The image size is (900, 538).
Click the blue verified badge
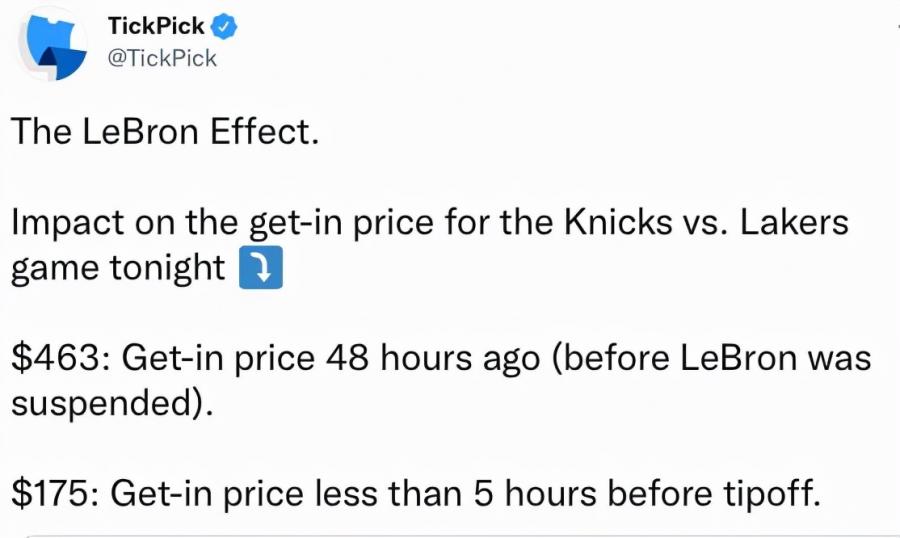point(224,26)
